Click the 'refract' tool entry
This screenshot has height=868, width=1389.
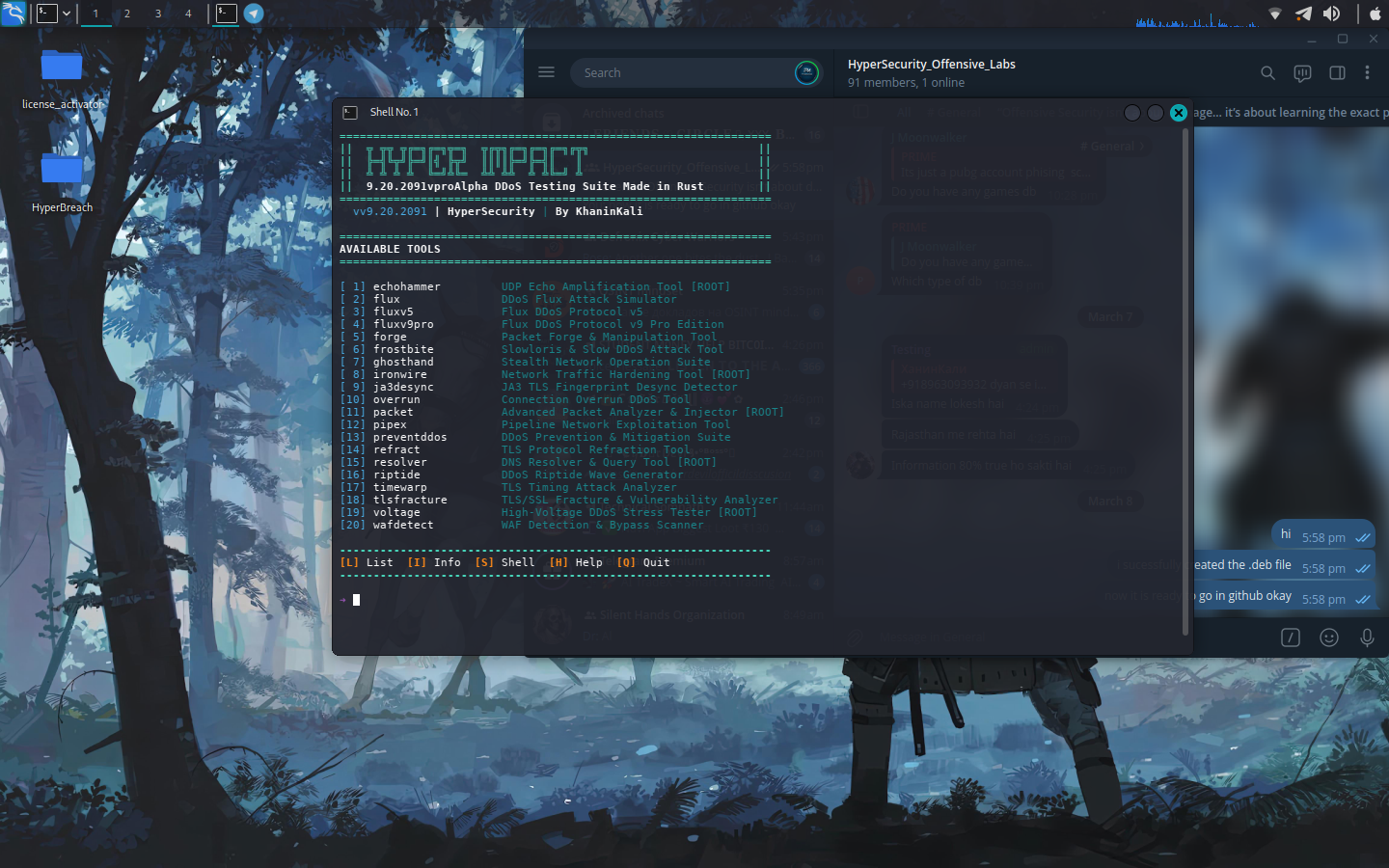point(396,450)
